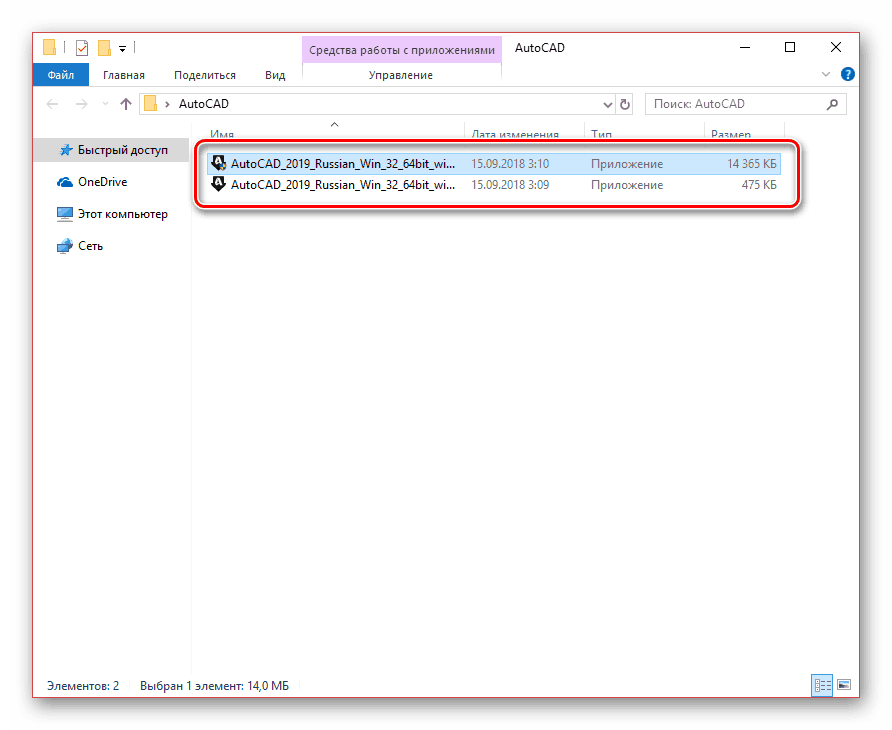Switch to the Главная tab
Screen dimensions: 892x730
123,75
